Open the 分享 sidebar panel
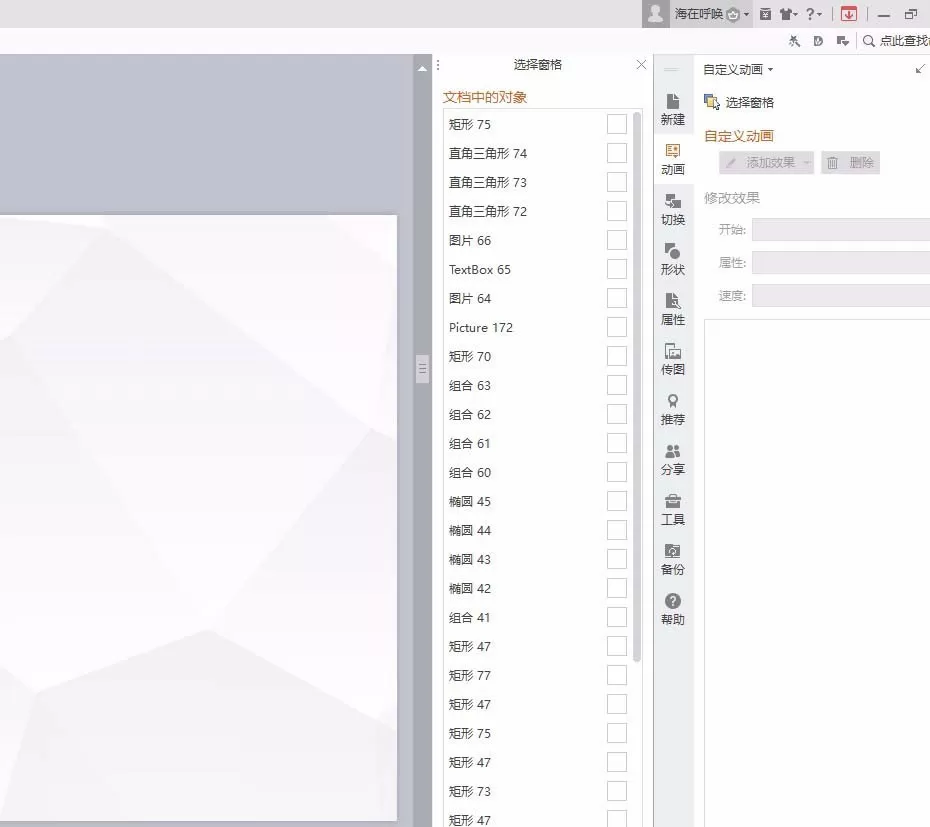930x827 pixels. 673,460
